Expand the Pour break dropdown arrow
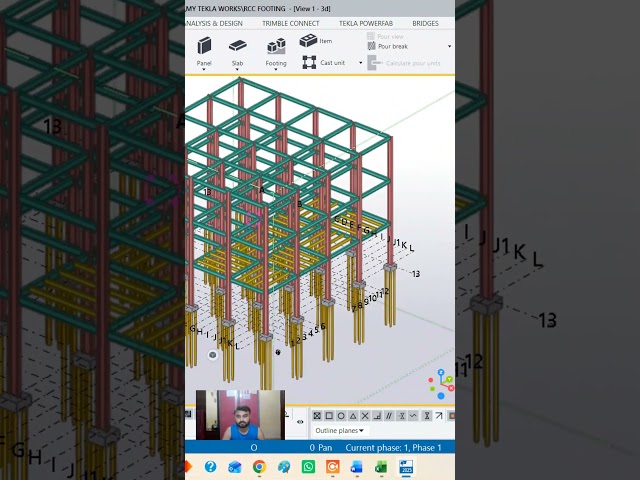The image size is (640, 480). tap(449, 46)
